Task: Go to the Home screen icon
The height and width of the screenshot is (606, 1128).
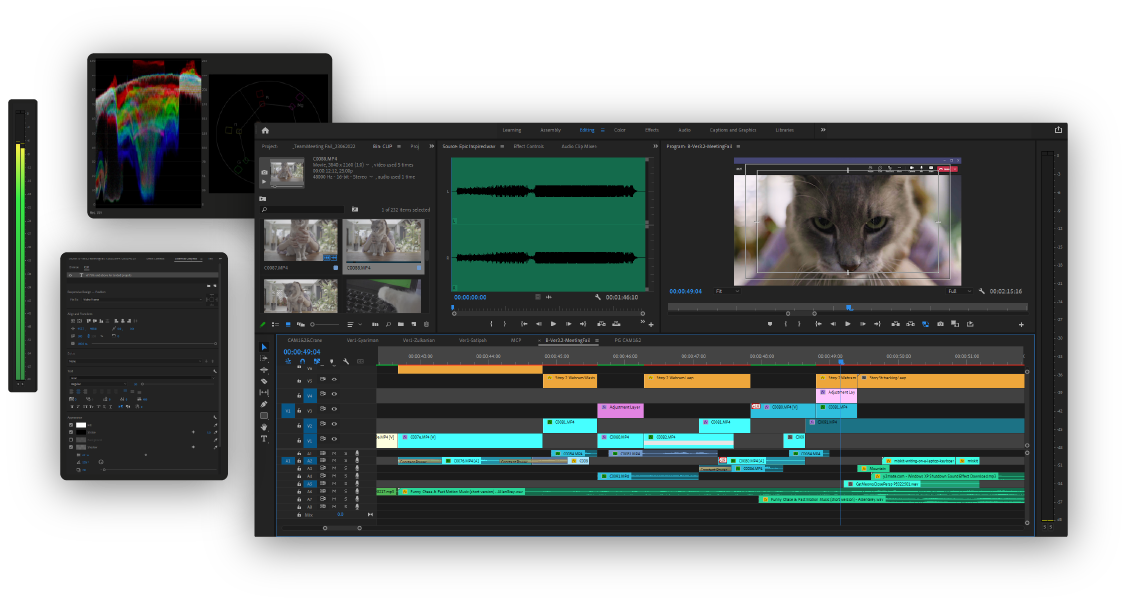Action: tap(265, 130)
